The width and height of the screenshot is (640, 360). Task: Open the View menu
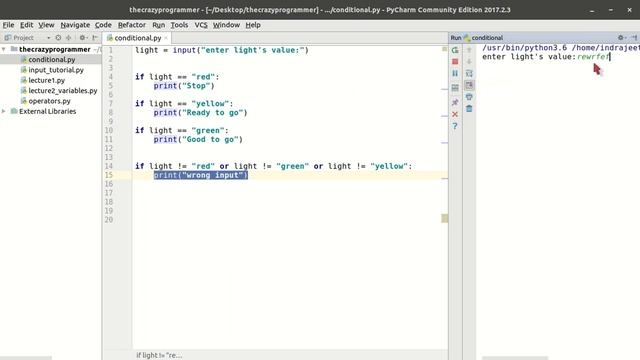[x=46, y=25]
